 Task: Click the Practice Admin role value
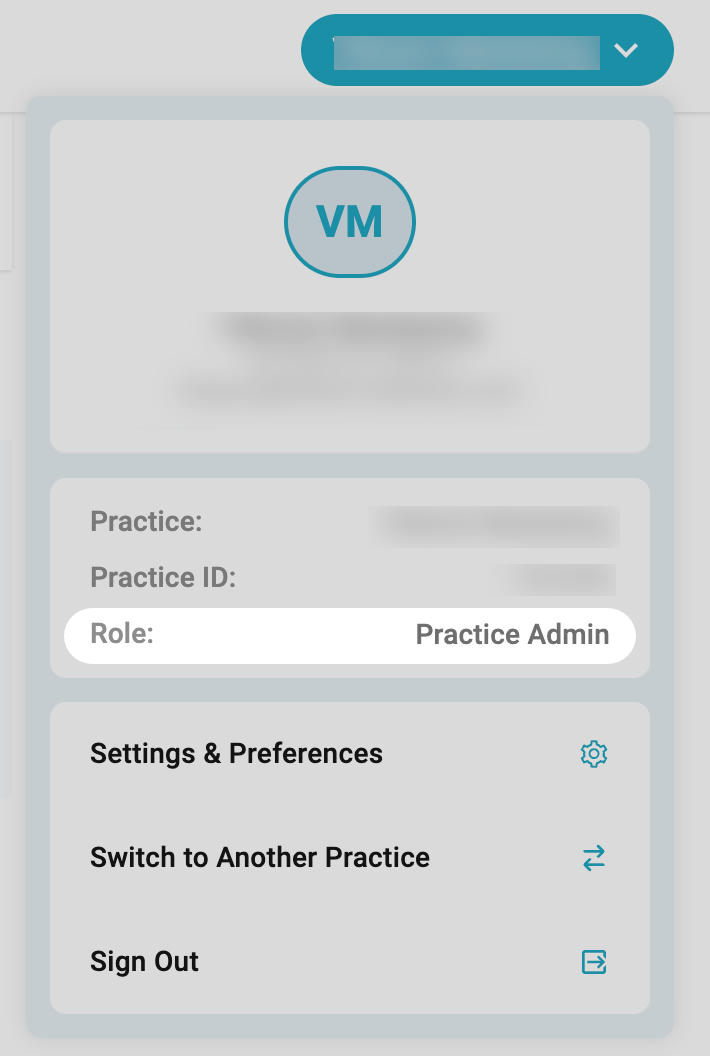[512, 634]
